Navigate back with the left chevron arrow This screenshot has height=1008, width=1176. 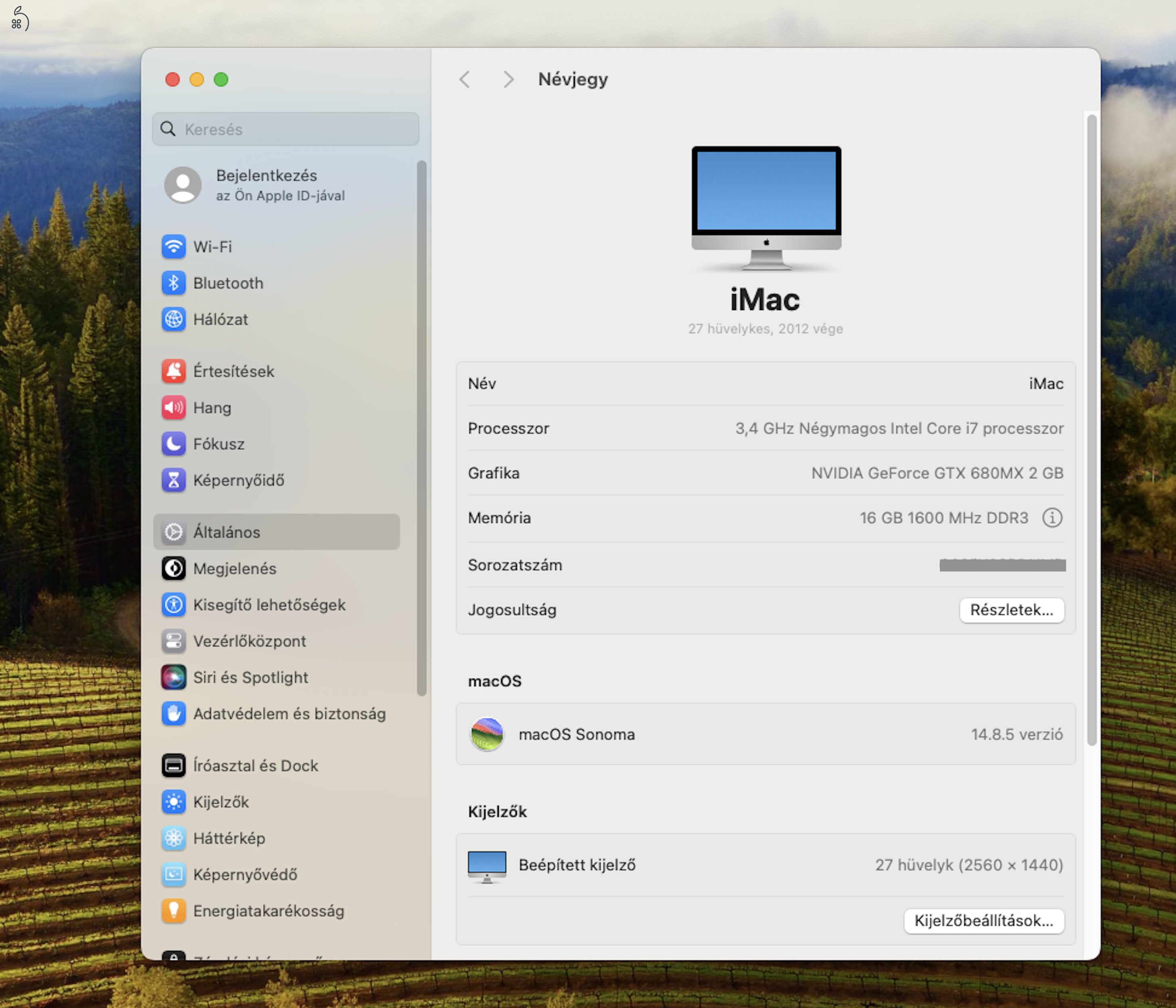point(465,79)
